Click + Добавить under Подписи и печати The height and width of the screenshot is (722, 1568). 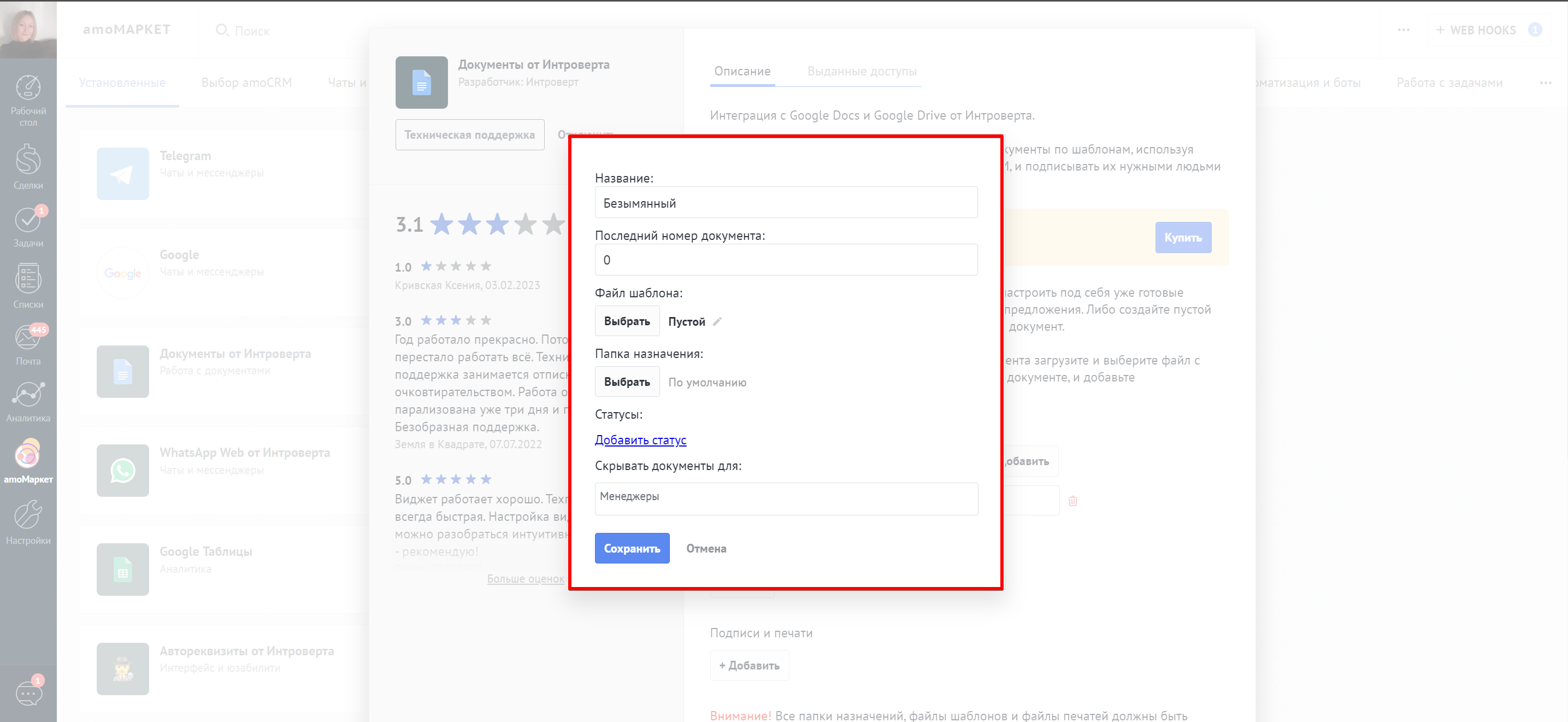pyautogui.click(x=749, y=665)
